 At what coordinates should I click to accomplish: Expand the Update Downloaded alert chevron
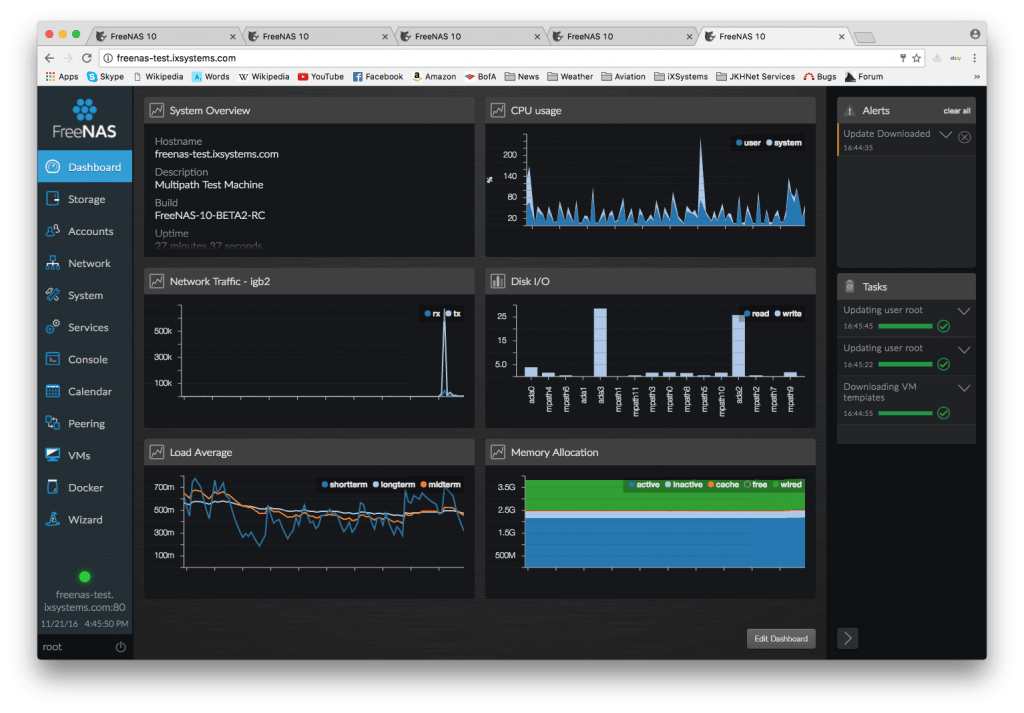pos(945,135)
